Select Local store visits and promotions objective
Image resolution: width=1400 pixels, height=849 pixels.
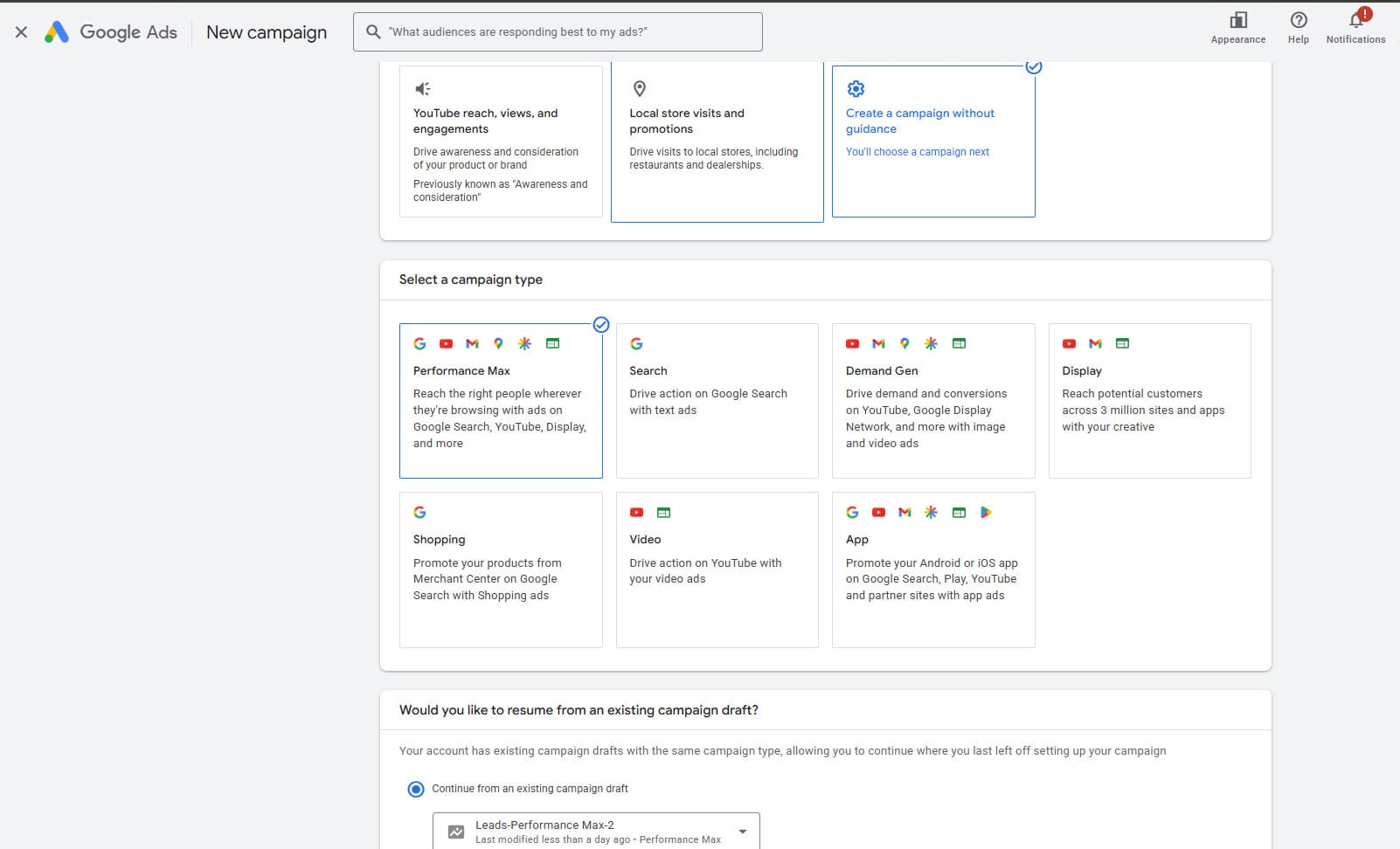click(x=717, y=141)
